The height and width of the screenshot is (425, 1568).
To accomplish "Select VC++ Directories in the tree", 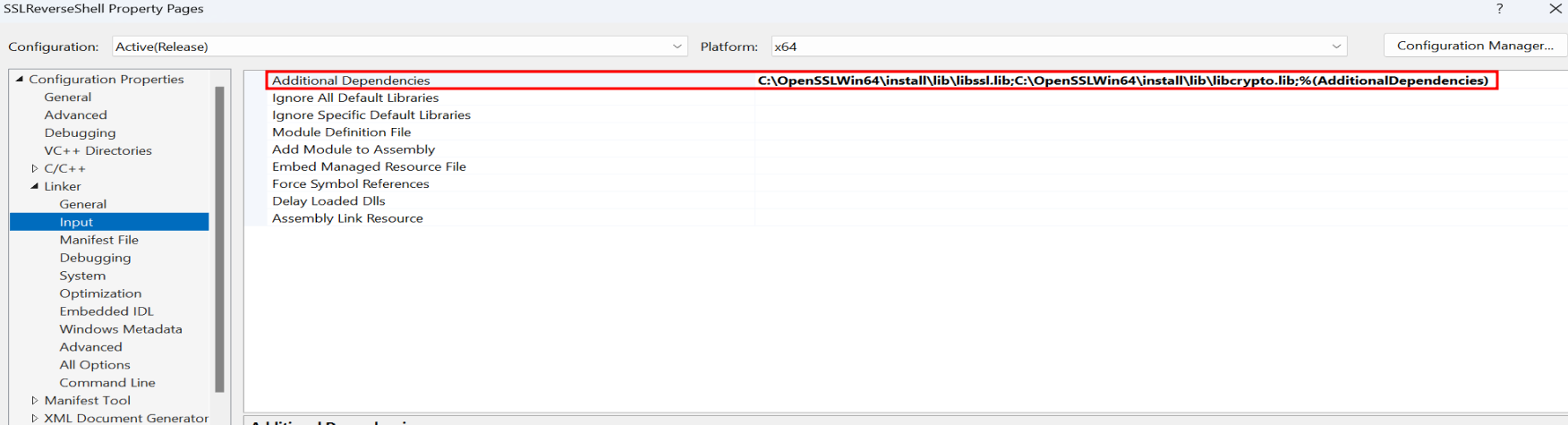I will click(x=98, y=150).
